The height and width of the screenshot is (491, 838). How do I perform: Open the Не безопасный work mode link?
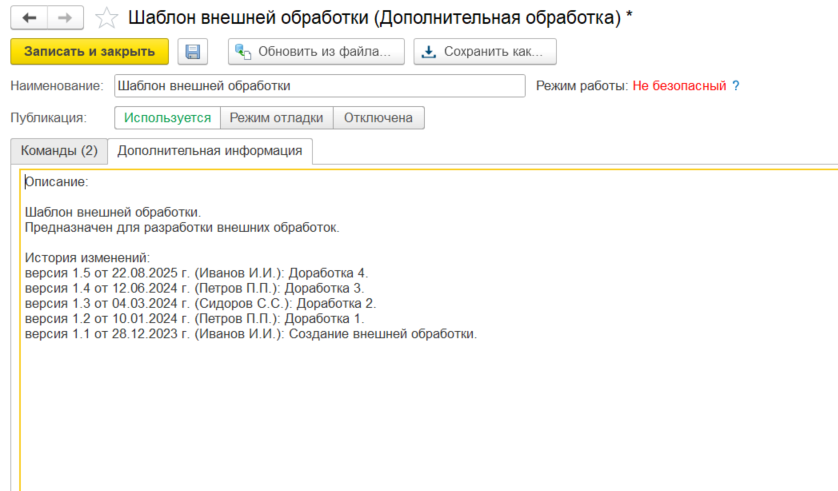click(679, 86)
